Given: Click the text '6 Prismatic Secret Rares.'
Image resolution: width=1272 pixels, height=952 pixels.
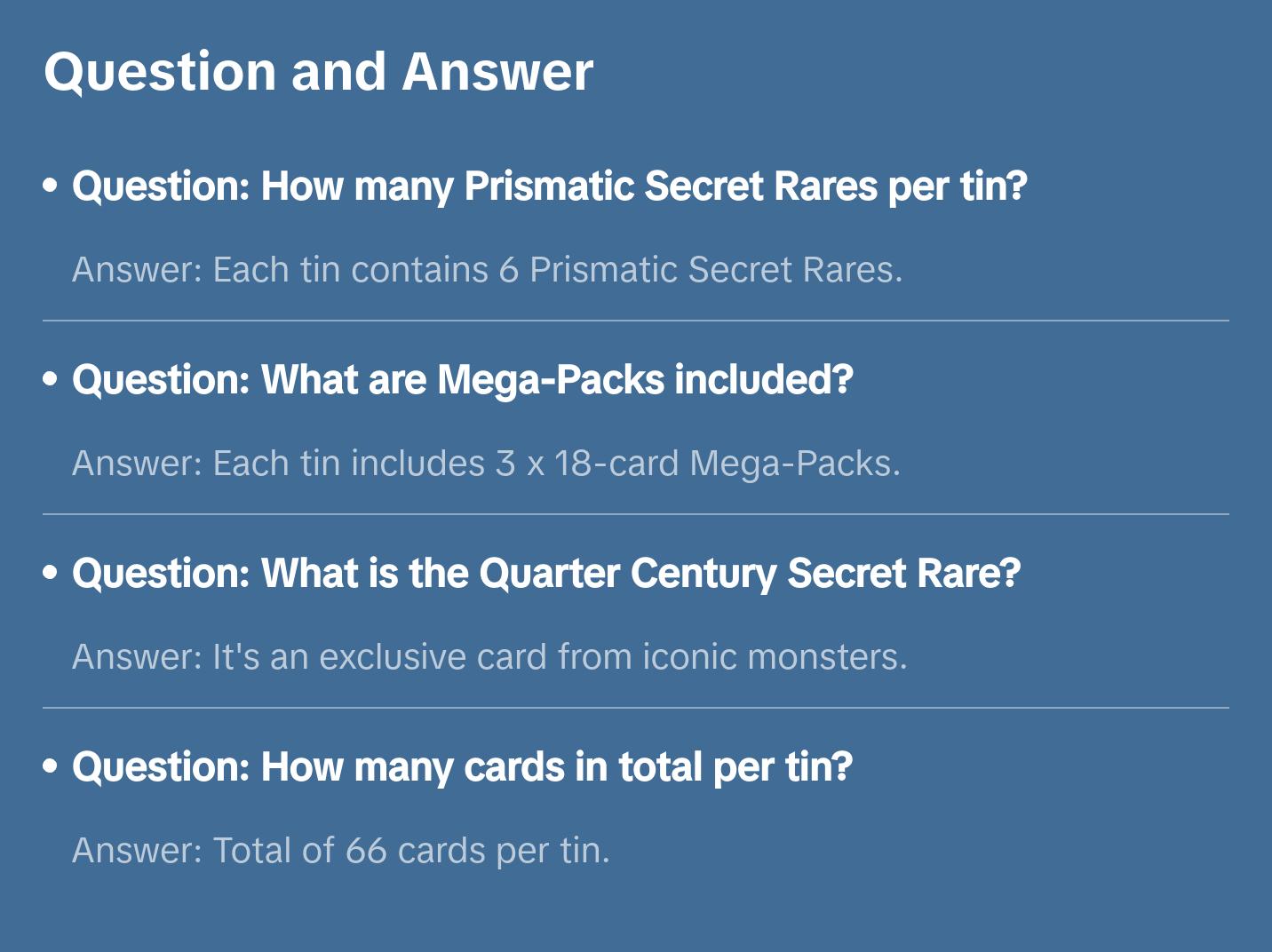Looking at the screenshot, I should point(700,270).
